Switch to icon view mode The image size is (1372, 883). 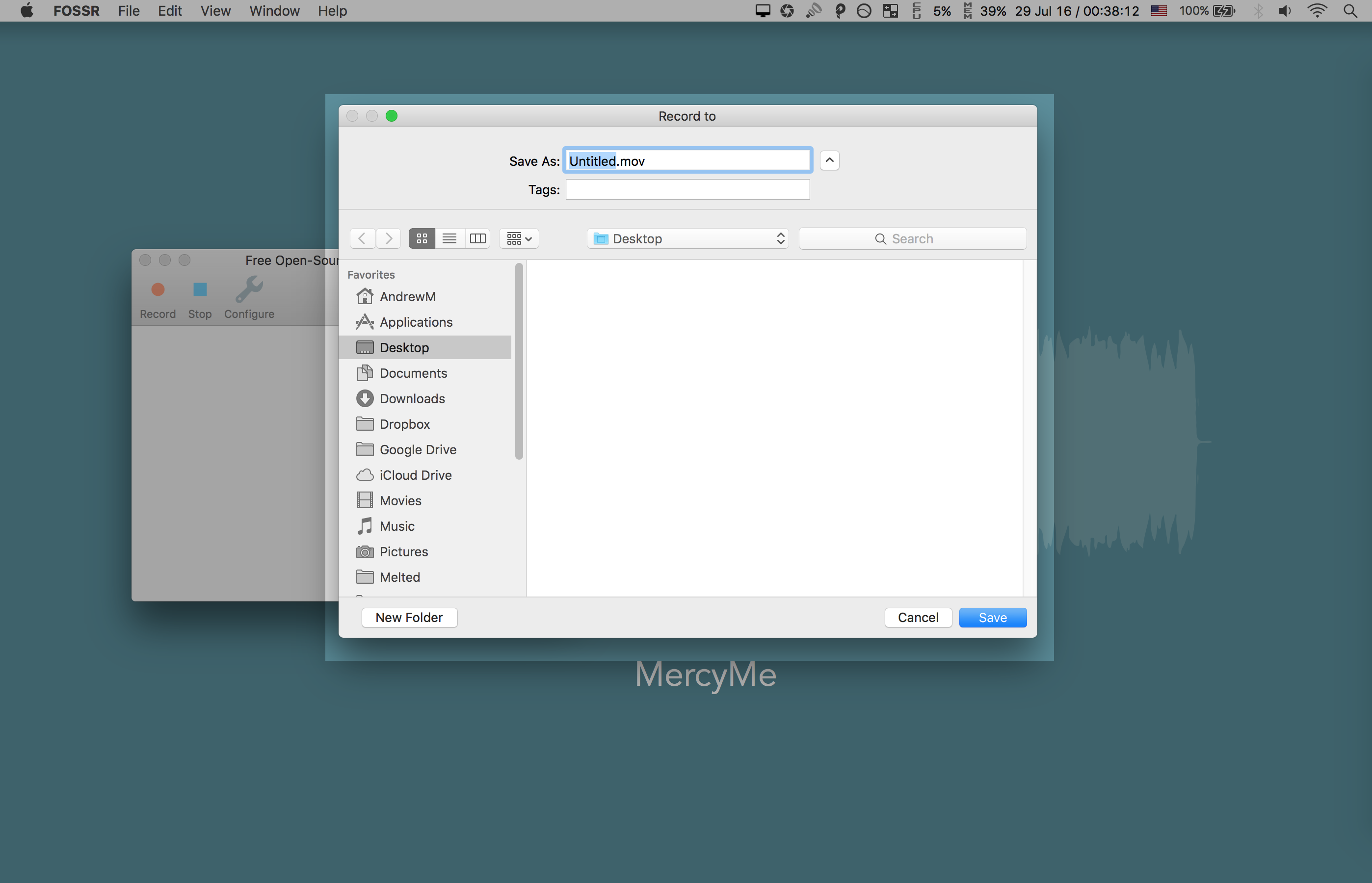tap(422, 238)
